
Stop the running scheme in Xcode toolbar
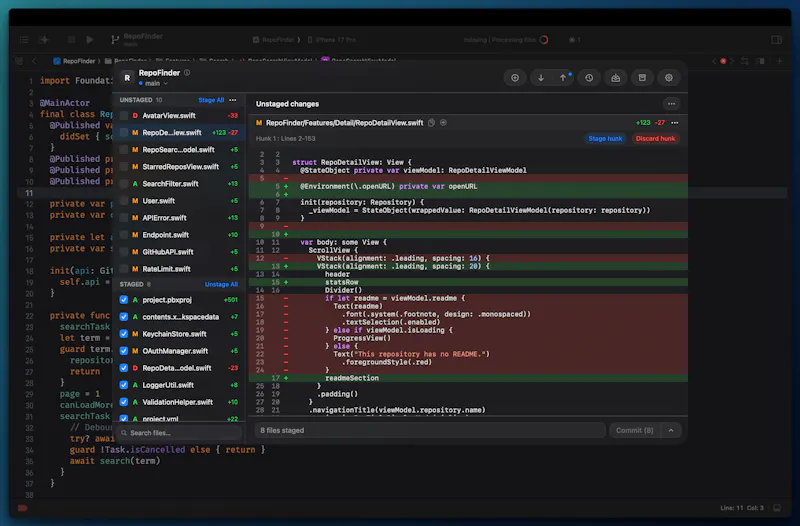click(x=71, y=39)
